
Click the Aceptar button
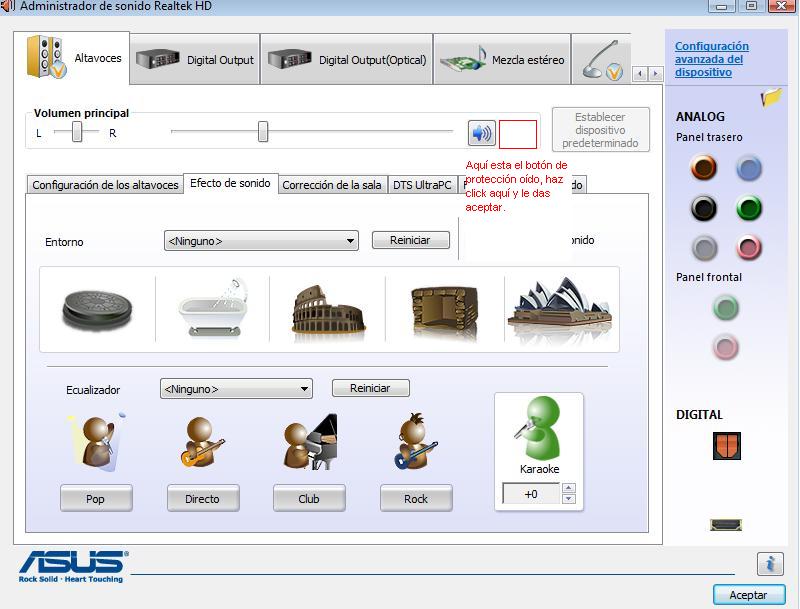click(748, 595)
